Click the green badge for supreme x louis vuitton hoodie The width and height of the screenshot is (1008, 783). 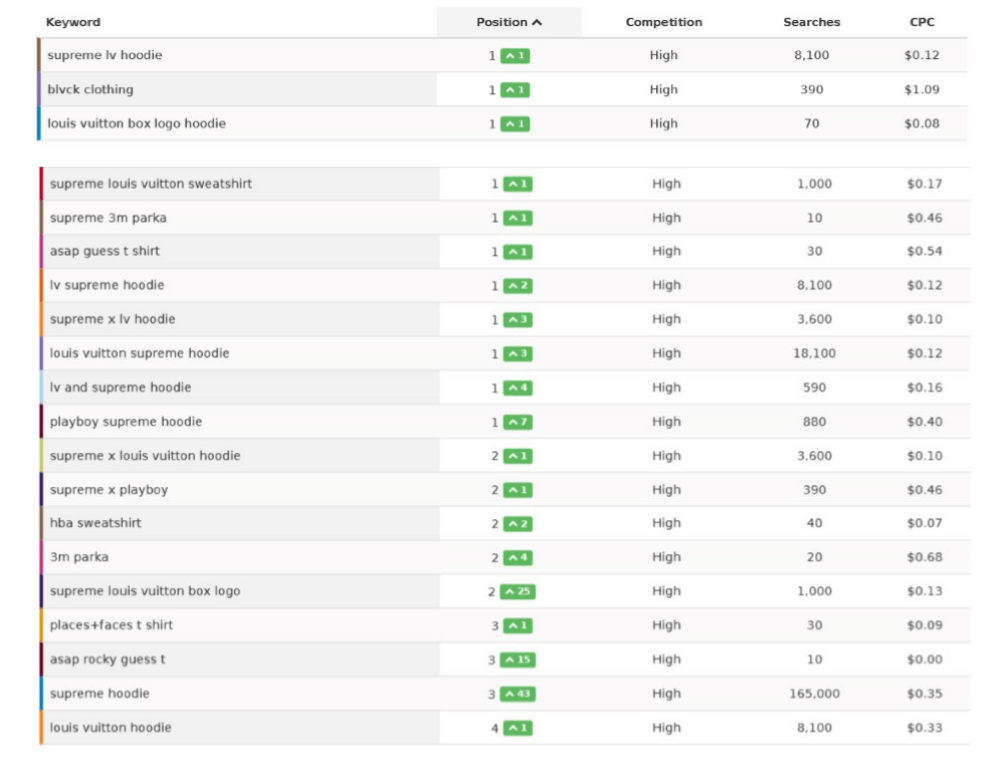point(518,456)
